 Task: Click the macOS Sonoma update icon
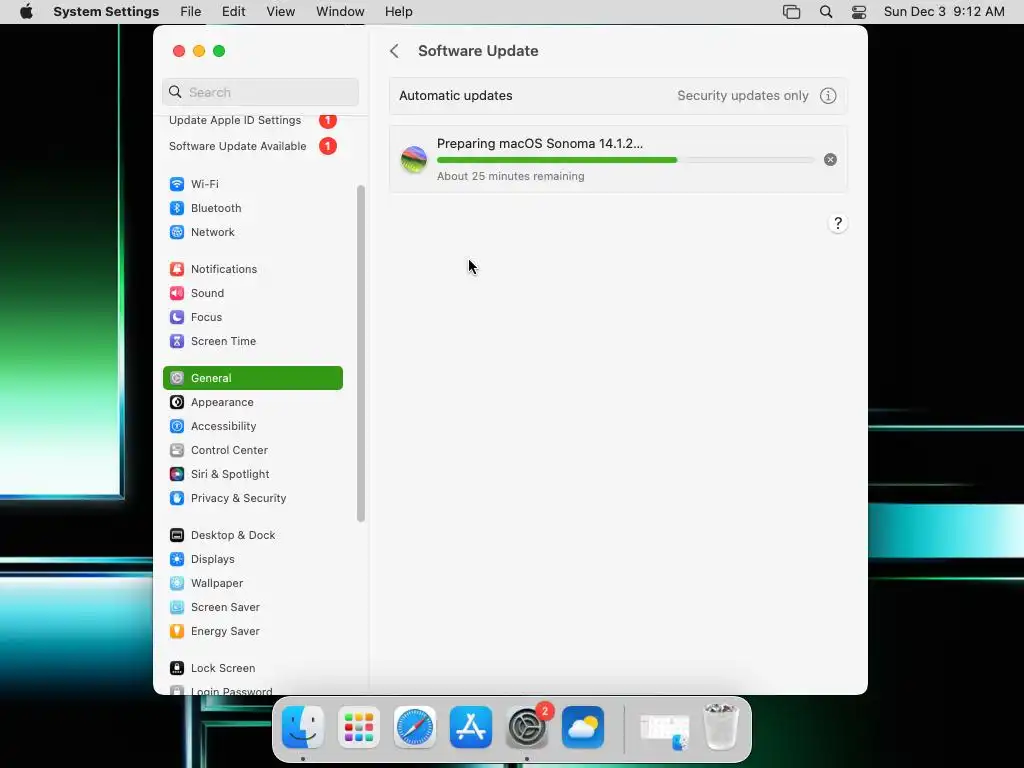[414, 160]
